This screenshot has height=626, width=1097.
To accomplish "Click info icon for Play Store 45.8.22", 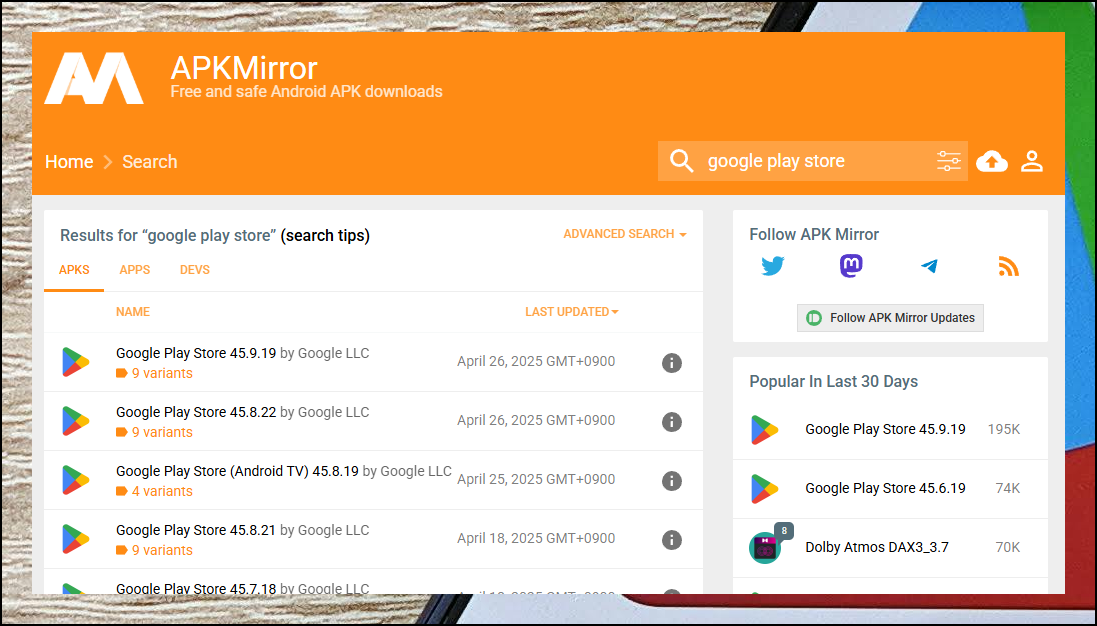I will [x=672, y=422].
